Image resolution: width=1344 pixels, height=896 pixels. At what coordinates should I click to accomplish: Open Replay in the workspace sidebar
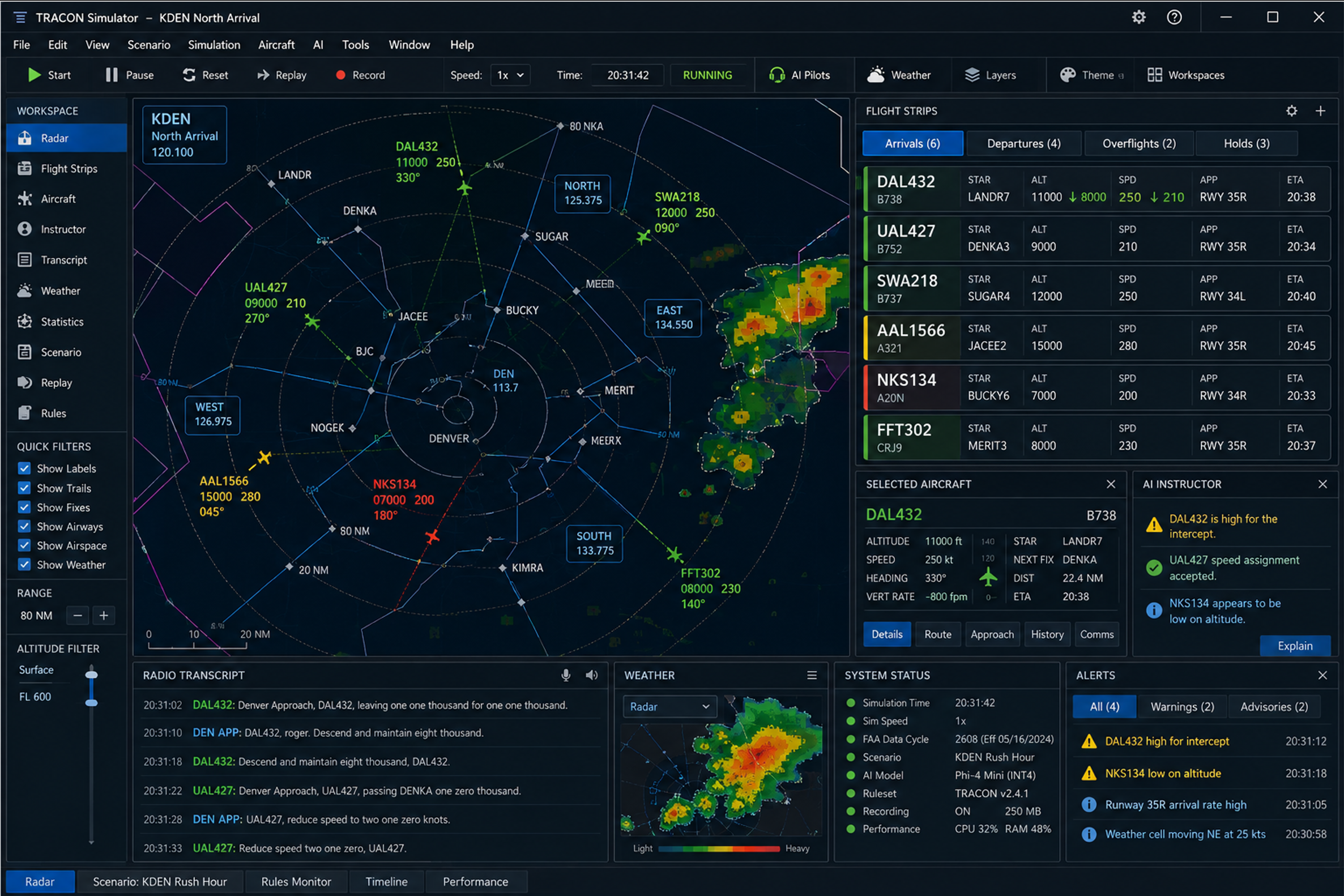(66, 383)
